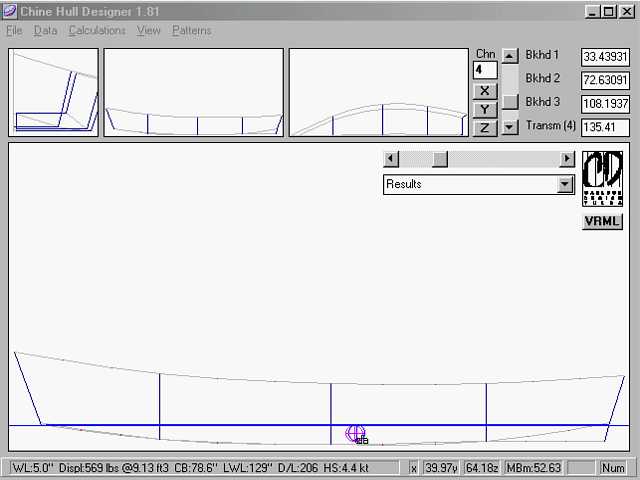Click the Z axis button
640x480 pixels.
point(484,127)
